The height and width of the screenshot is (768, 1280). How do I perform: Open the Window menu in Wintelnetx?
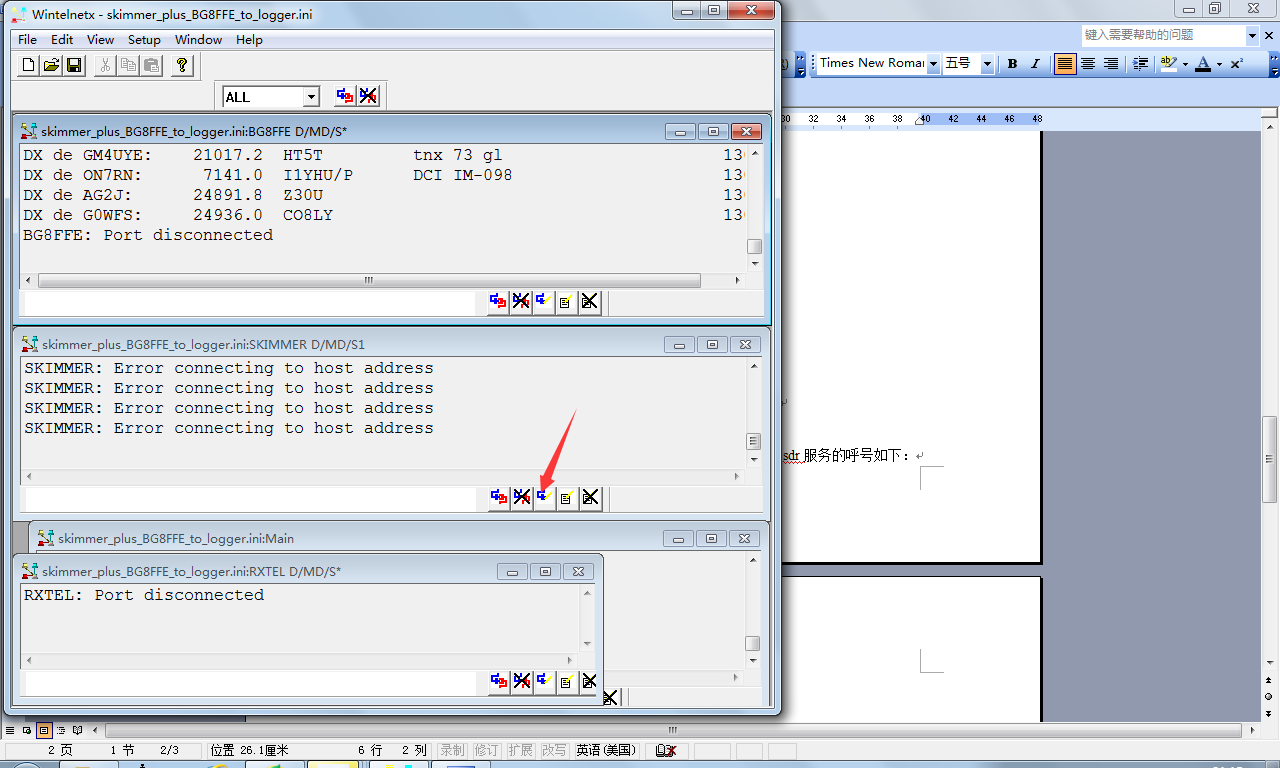click(198, 40)
